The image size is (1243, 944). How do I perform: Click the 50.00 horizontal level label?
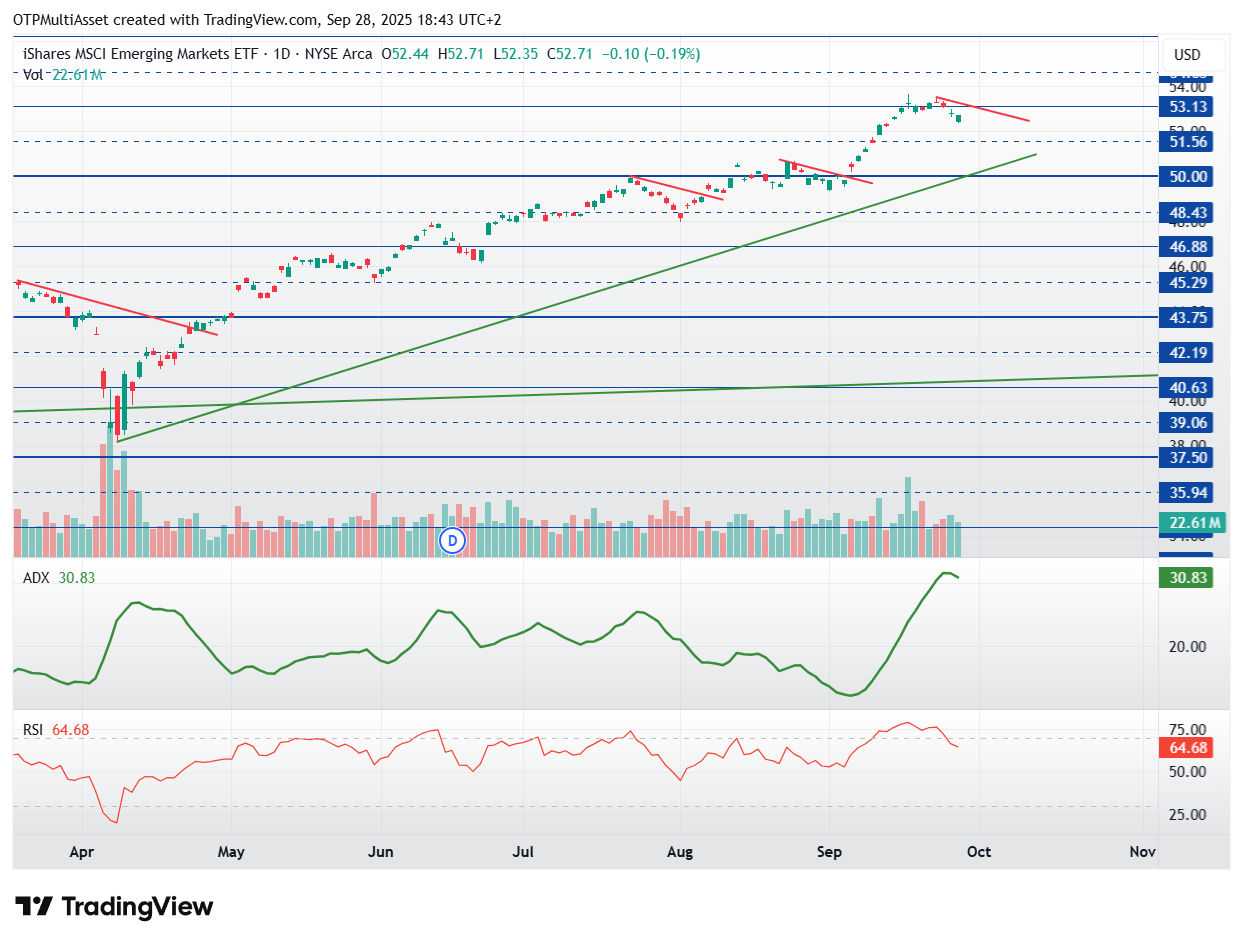click(x=1186, y=176)
